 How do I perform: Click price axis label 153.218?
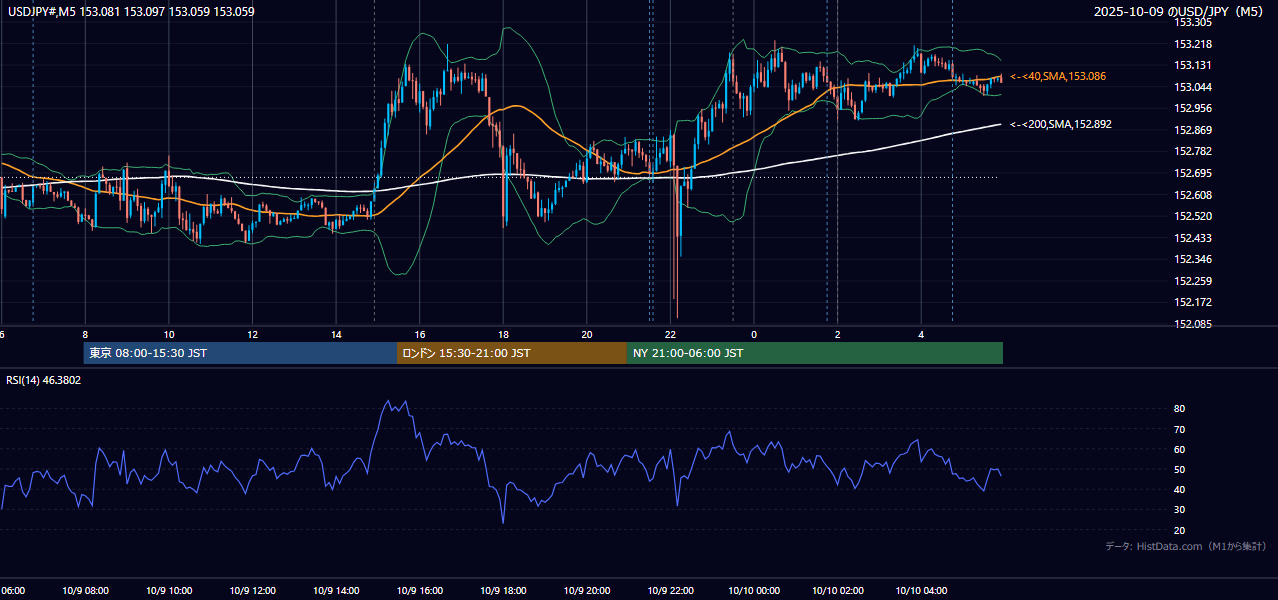click(1192, 44)
